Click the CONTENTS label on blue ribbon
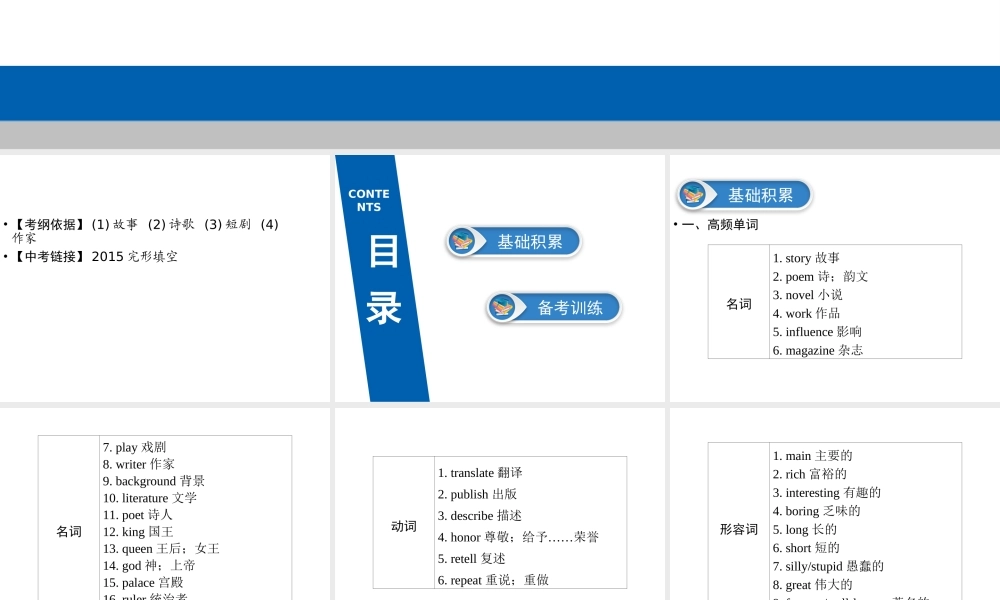This screenshot has height=600, width=1000. pyautogui.click(x=369, y=200)
